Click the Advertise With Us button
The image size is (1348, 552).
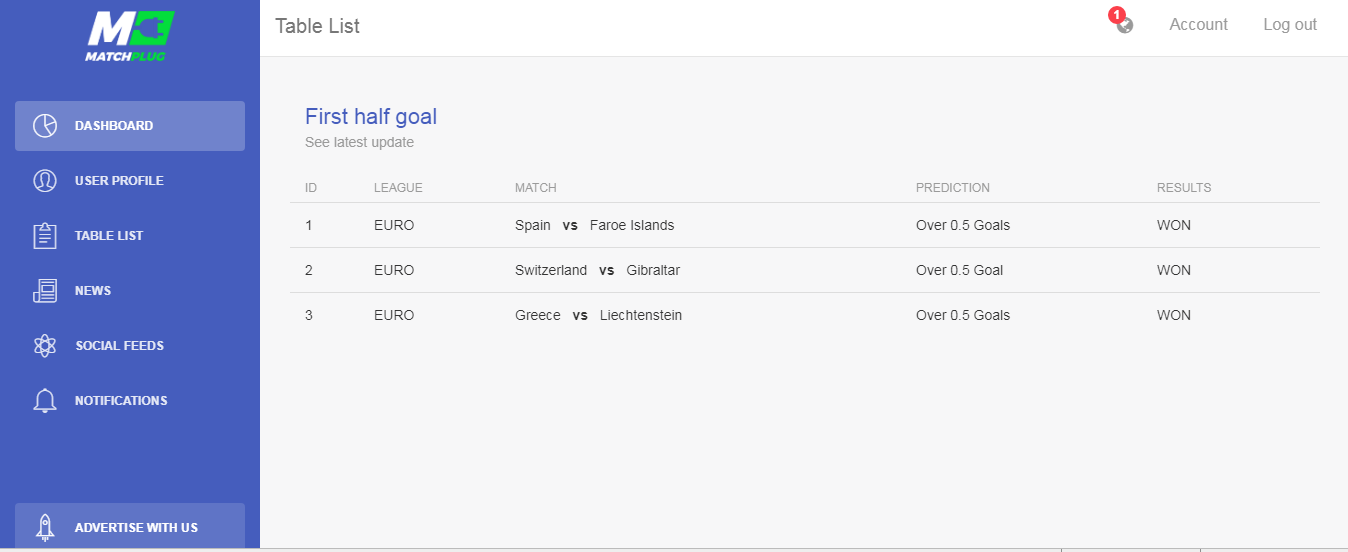point(130,526)
